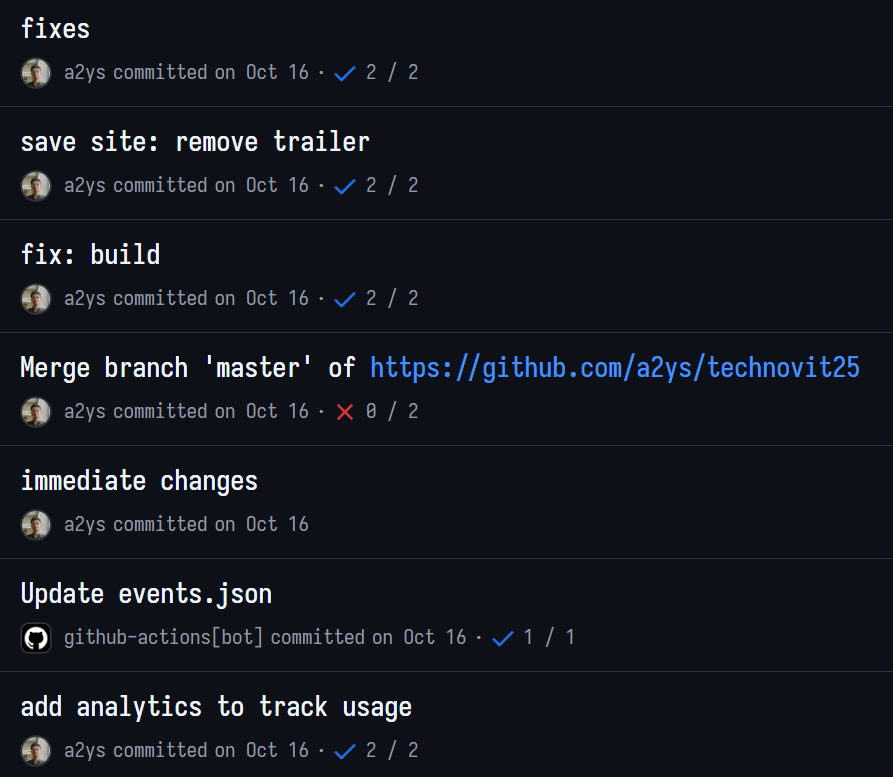893x777 pixels.
Task: Open check status of 'Update events.json' commit
Action: (x=503, y=638)
